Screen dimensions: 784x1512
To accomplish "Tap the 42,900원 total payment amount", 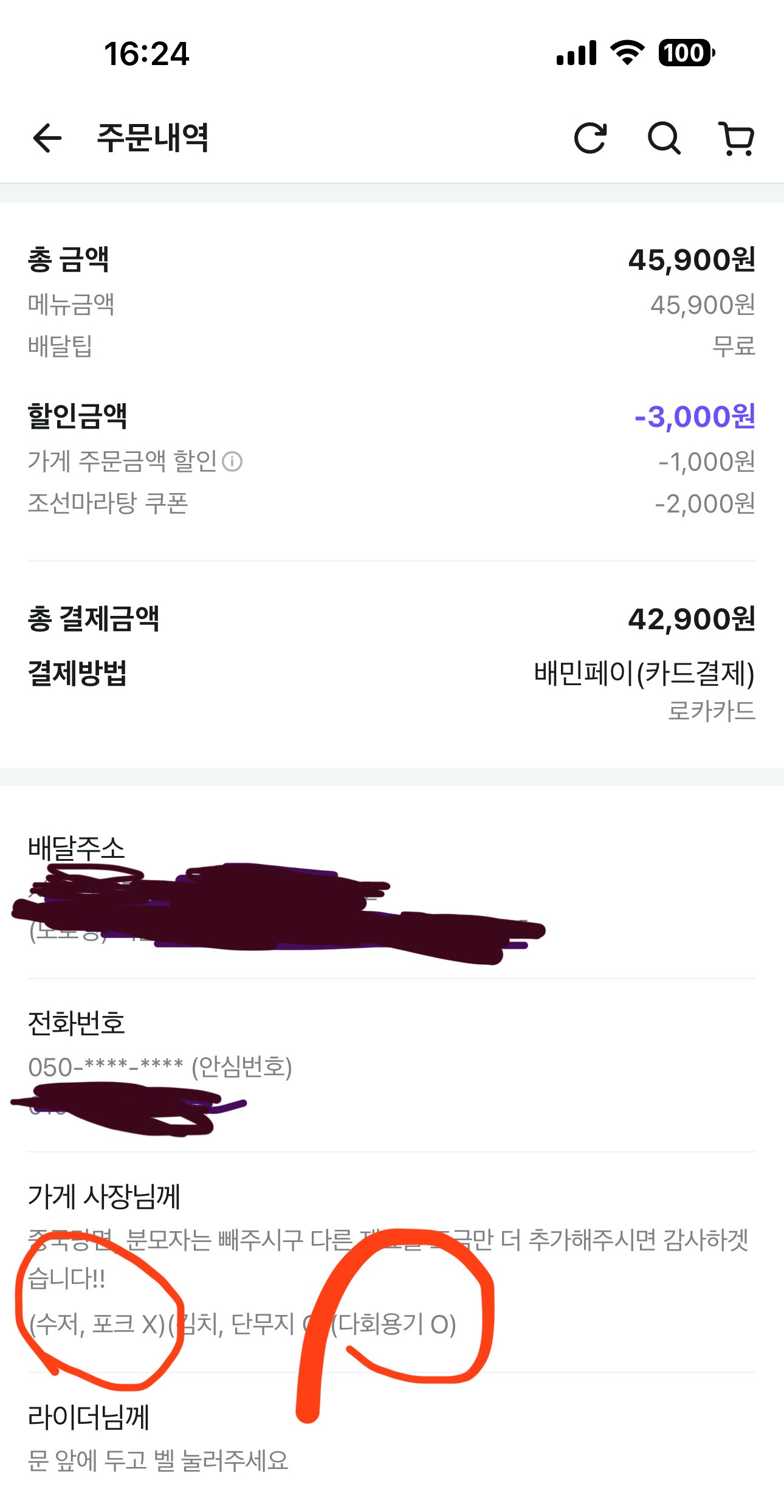I will click(691, 620).
